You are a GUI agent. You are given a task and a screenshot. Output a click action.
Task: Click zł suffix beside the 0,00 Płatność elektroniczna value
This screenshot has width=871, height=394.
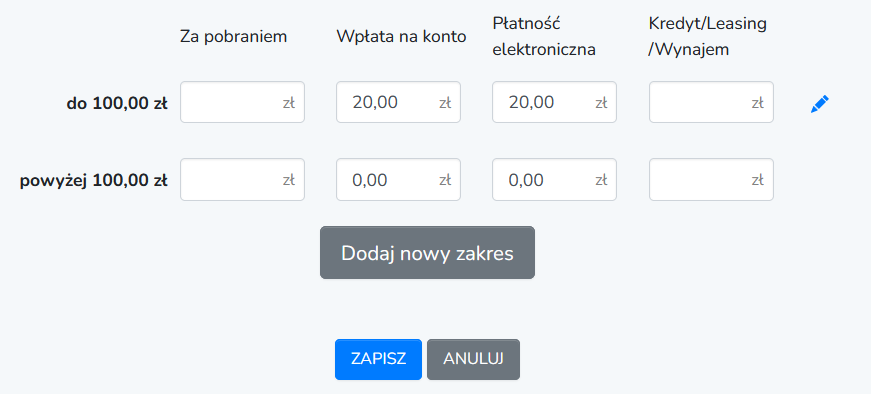[601, 180]
